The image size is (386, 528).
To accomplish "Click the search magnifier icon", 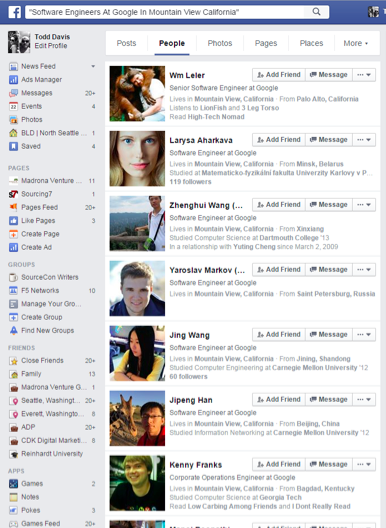I will 316,12.
